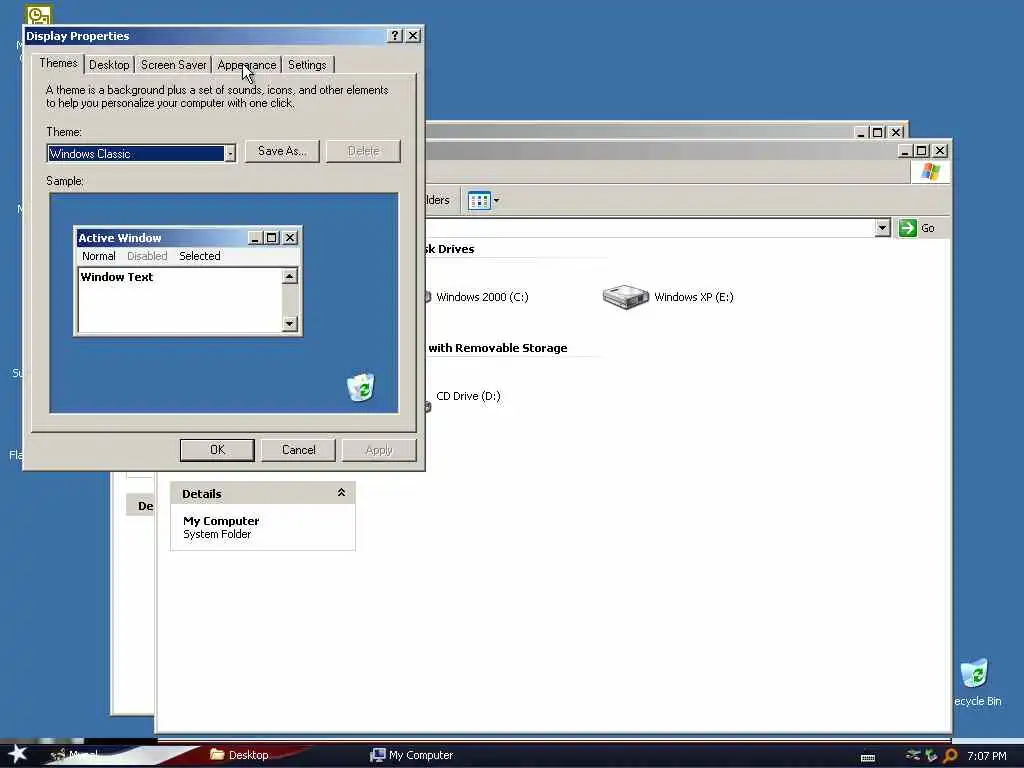Click the keyboard icon in the tray

[x=868, y=758]
